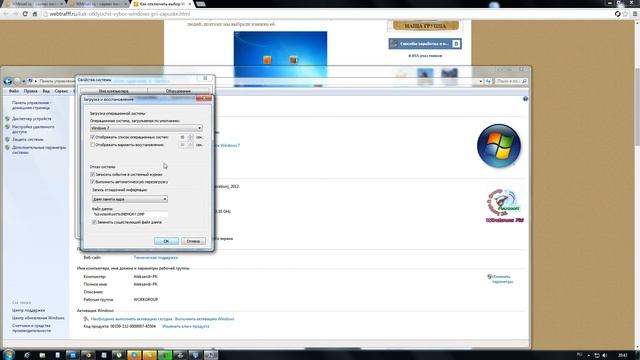This screenshot has height=360, width=640.
Task: Open the Сервис menu in Control Panel window
Action: (61, 91)
